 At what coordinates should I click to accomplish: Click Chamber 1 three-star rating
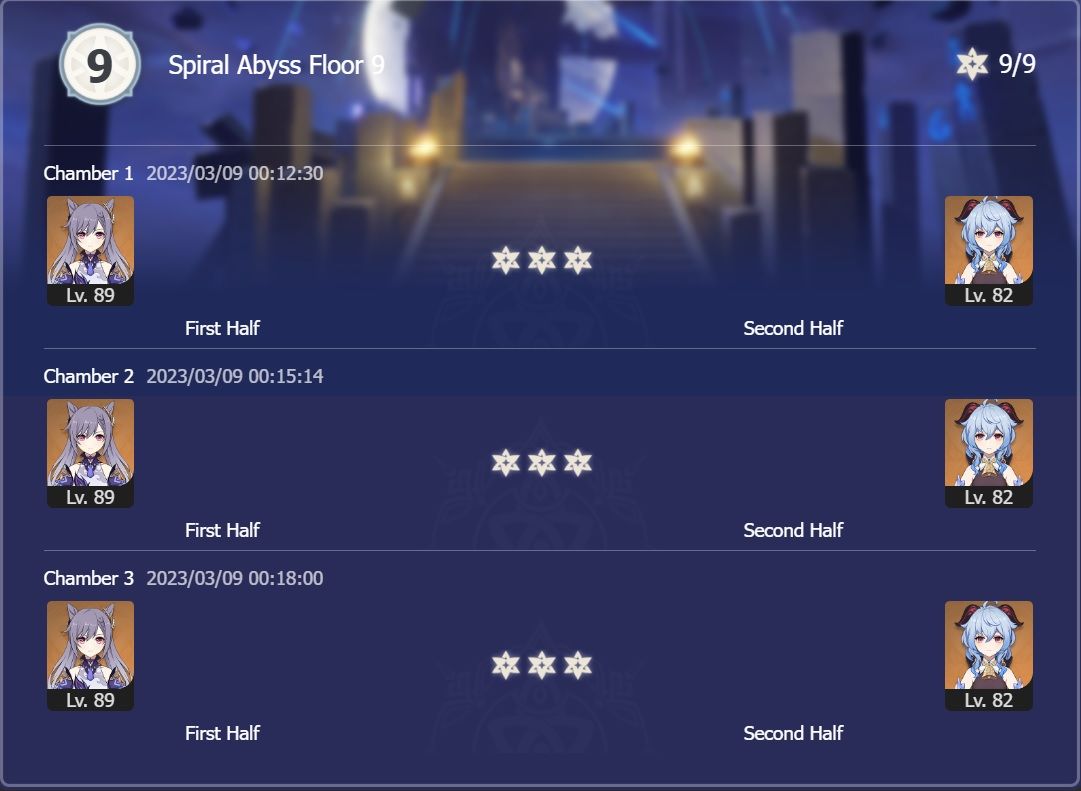[x=541, y=261]
